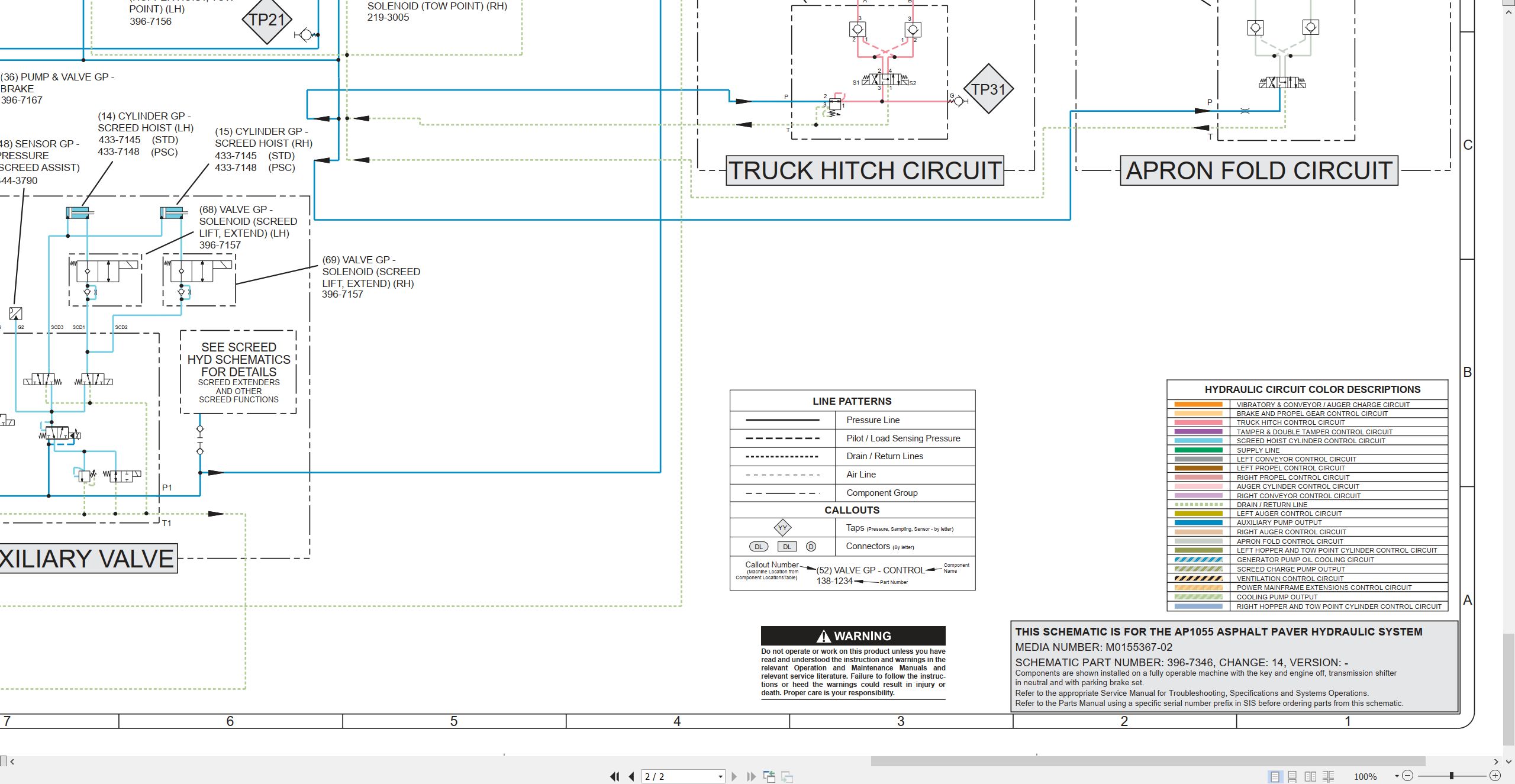Click the (15) CYLINDER GP label

[263, 150]
